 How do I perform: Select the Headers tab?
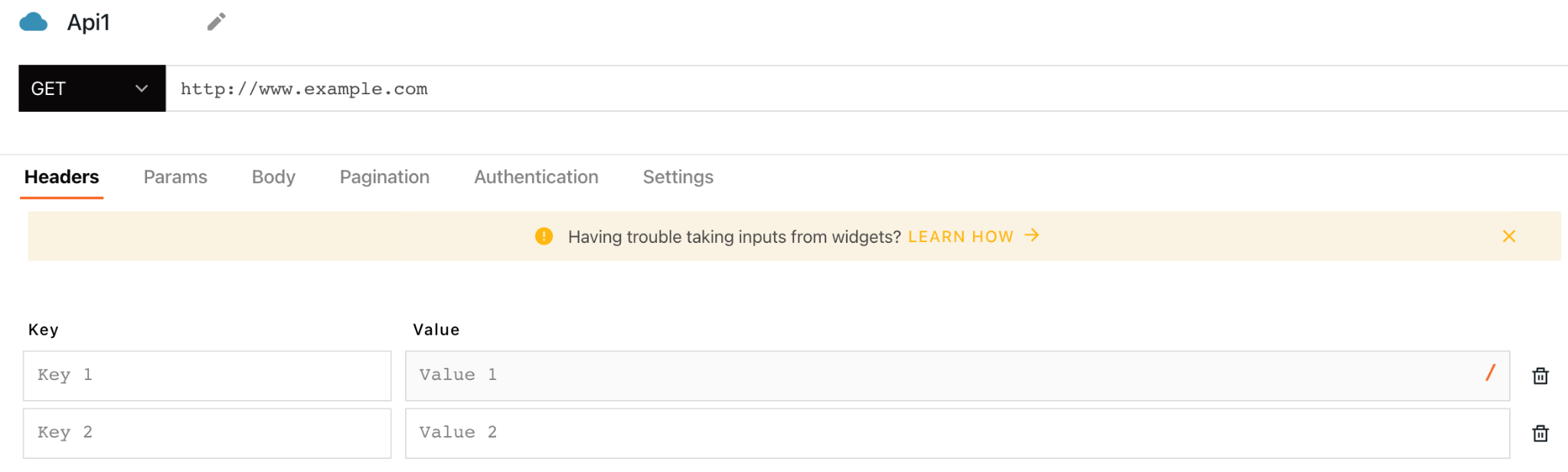[x=61, y=177]
